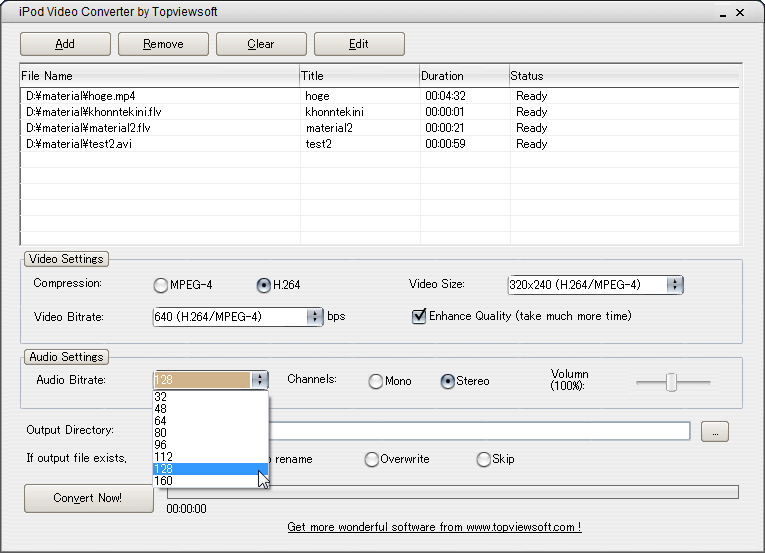Viewport: 765px width, 553px height.
Task: Click the Volumn slider thumb
Action: (x=672, y=383)
